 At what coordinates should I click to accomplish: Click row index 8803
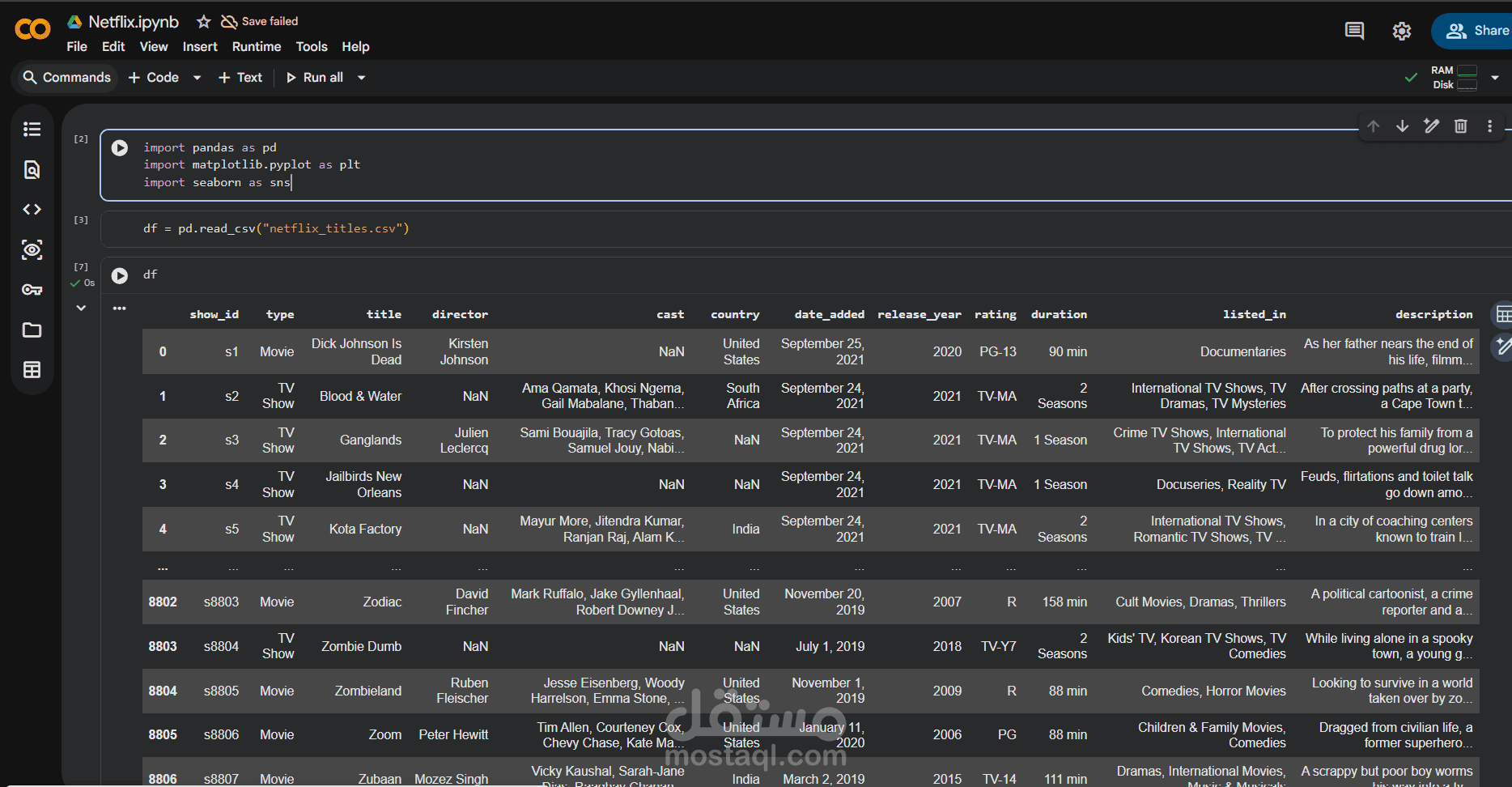tap(163, 647)
